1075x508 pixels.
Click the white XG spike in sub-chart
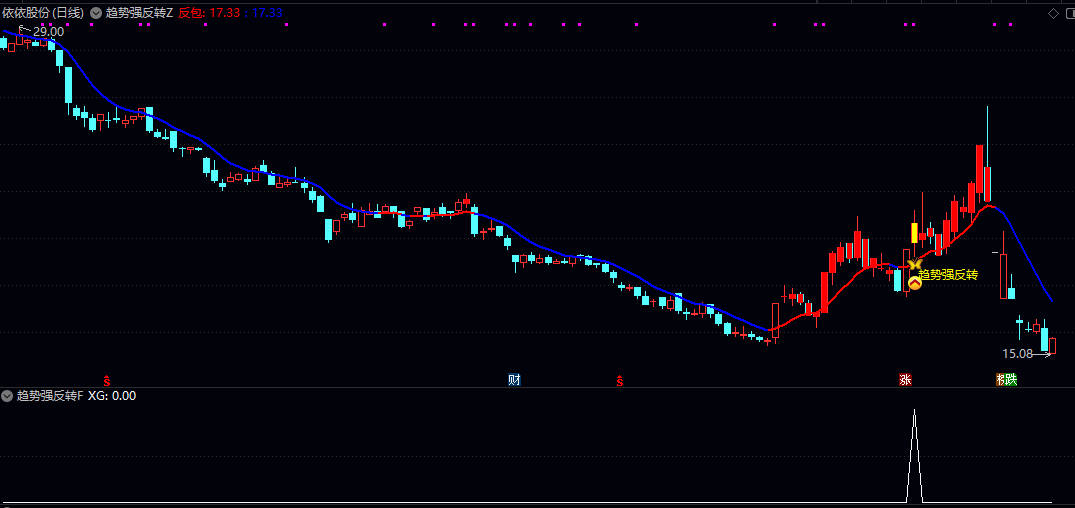[x=915, y=456]
